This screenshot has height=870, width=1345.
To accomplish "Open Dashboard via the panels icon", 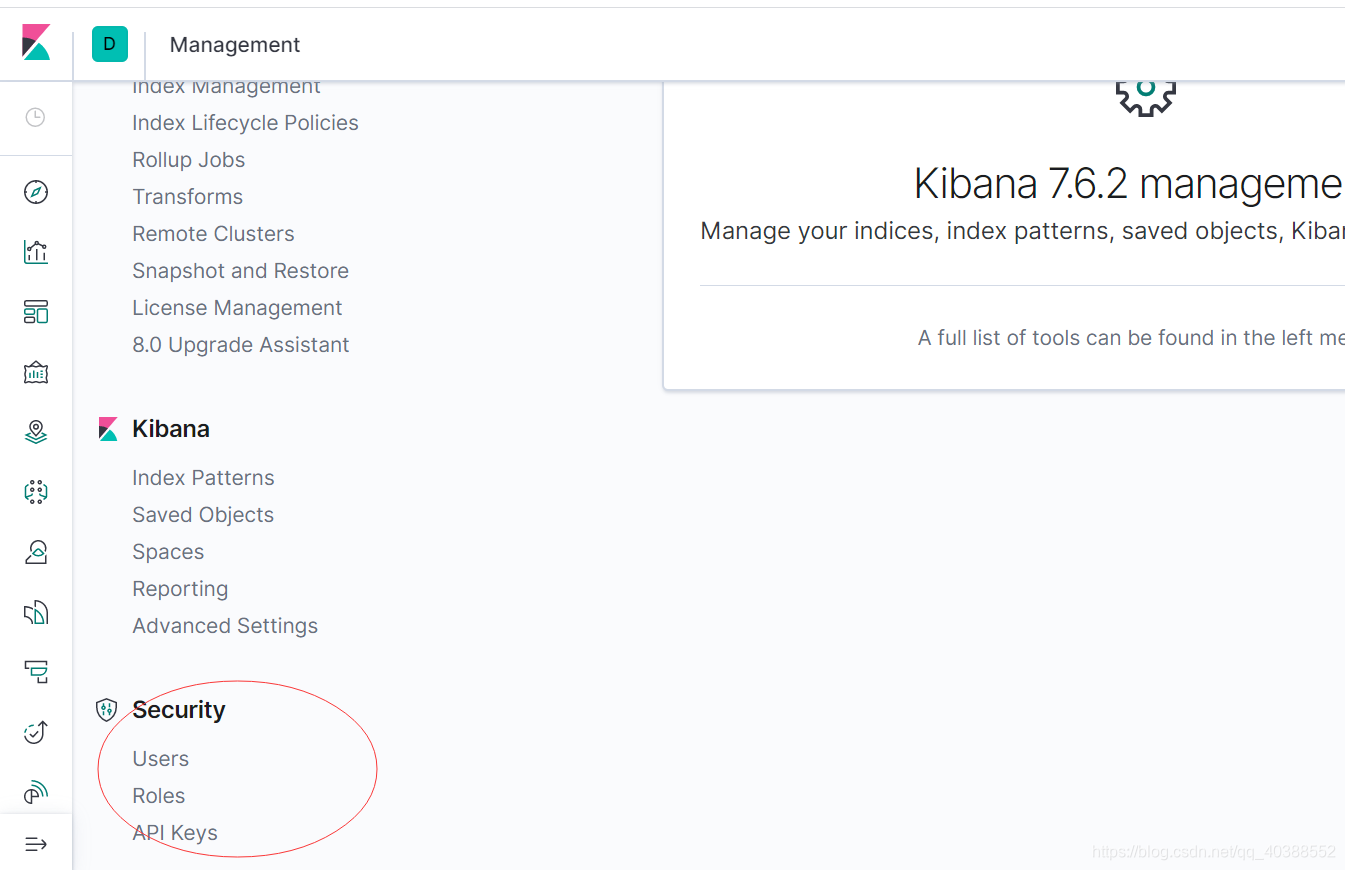I will 36,312.
